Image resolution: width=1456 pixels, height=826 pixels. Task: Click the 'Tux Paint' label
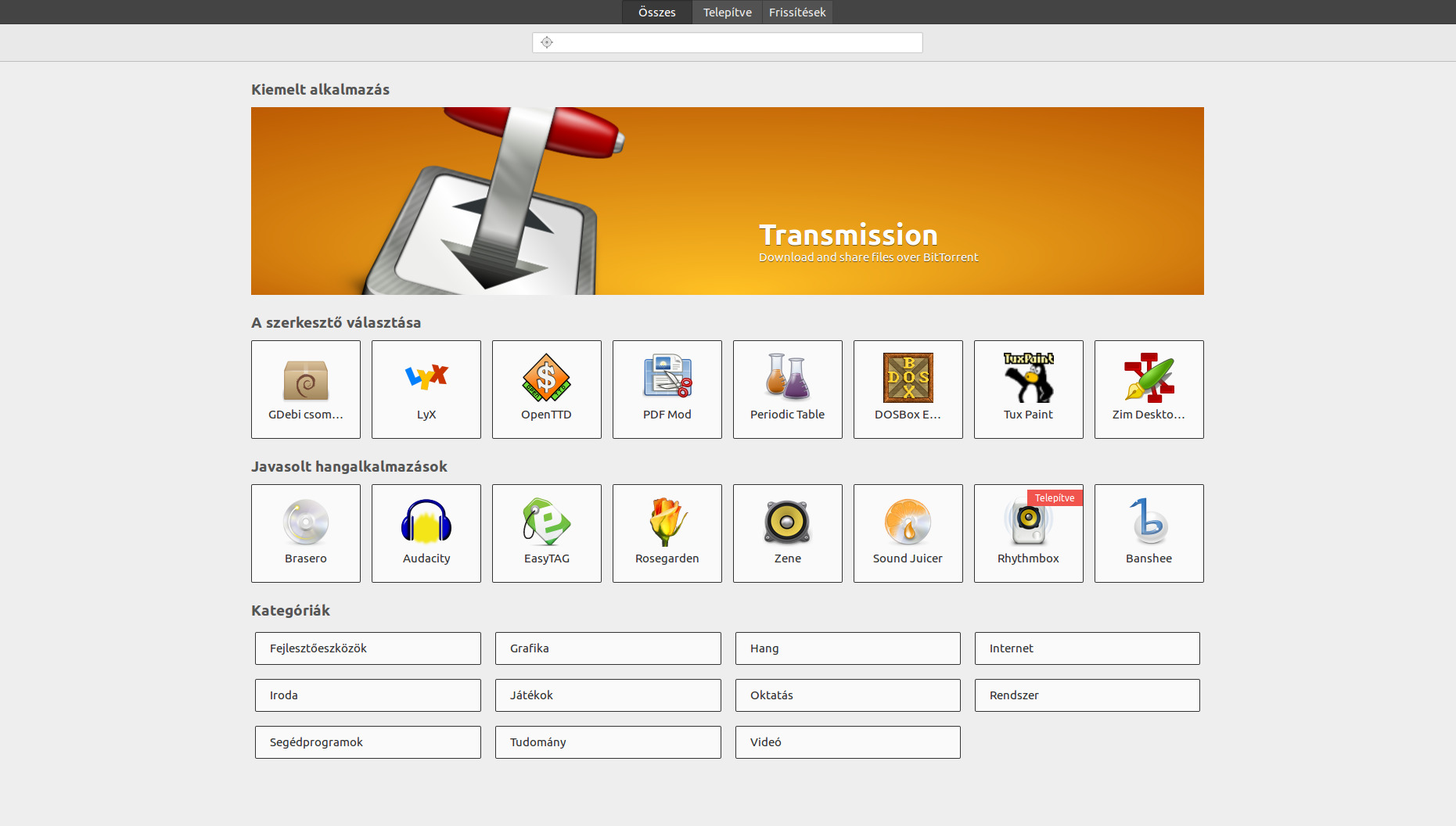pos(1029,415)
